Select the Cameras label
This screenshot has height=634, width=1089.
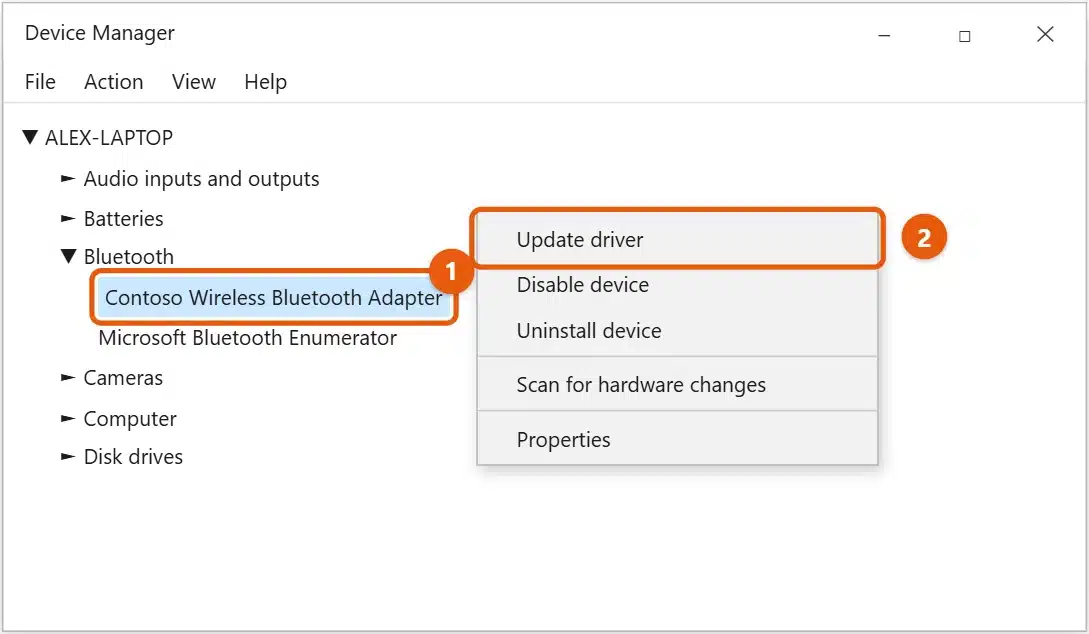(x=123, y=378)
